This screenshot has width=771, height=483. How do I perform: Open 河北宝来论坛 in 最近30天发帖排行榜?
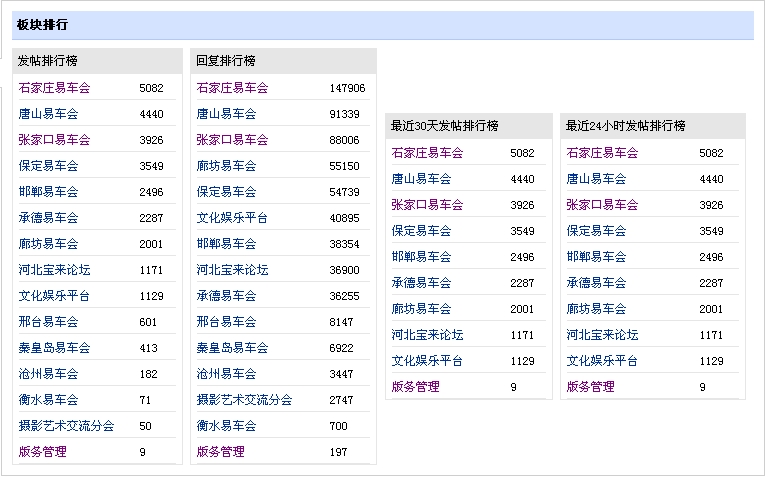[x=428, y=335]
